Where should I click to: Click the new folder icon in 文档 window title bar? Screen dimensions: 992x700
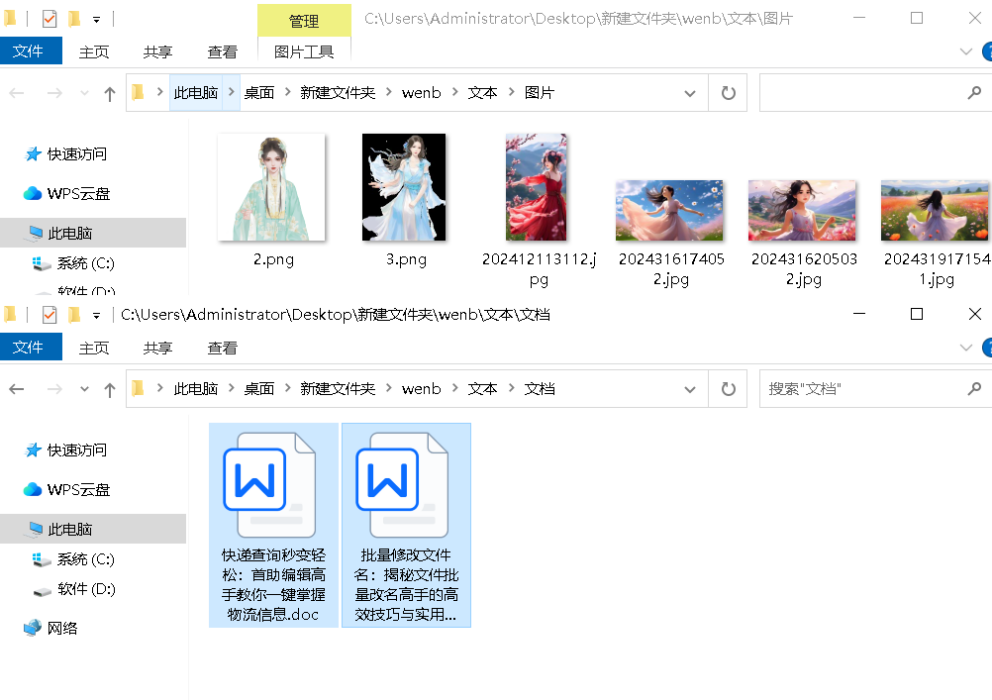pos(74,315)
